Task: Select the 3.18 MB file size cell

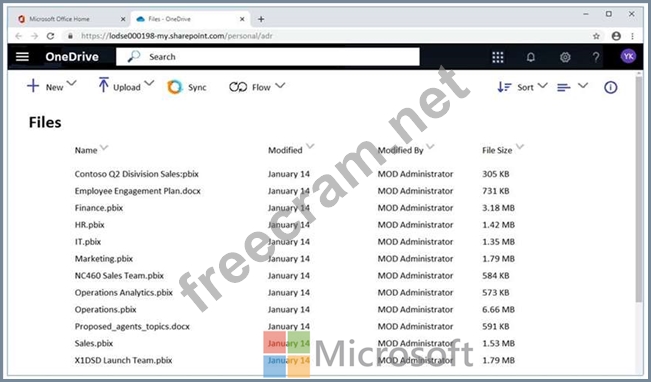Action: [498, 208]
